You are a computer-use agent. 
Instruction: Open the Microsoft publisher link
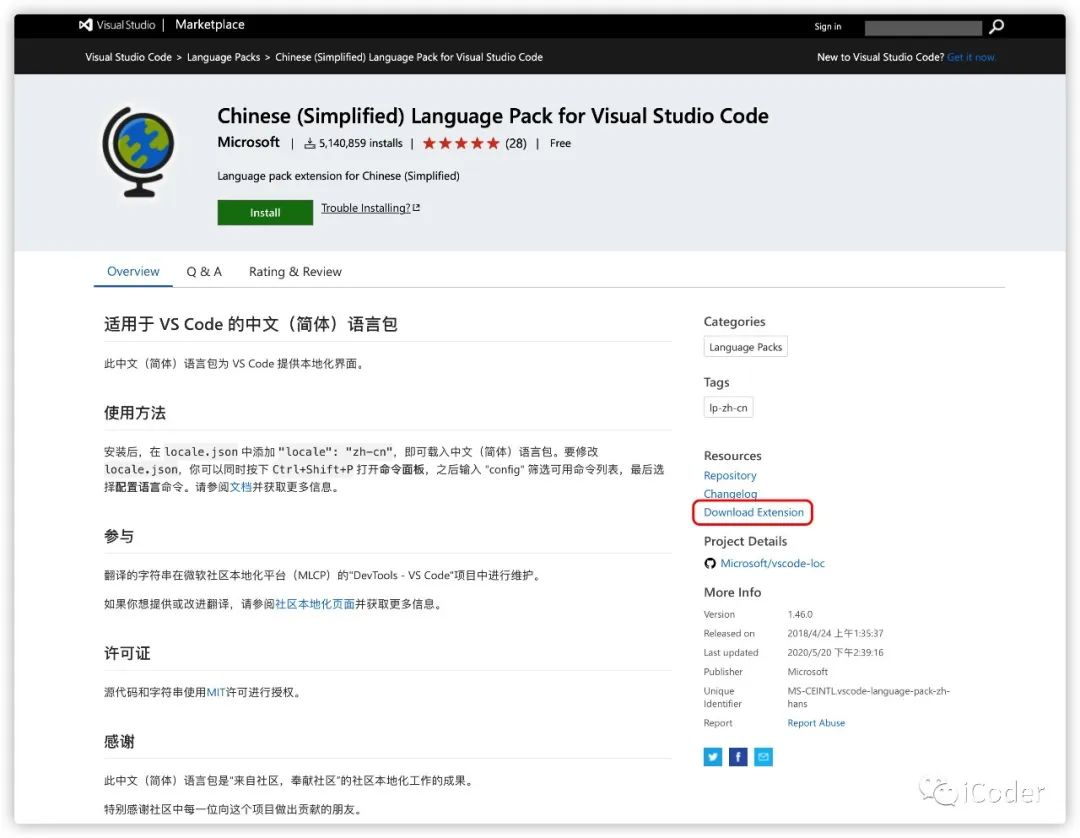tap(248, 143)
